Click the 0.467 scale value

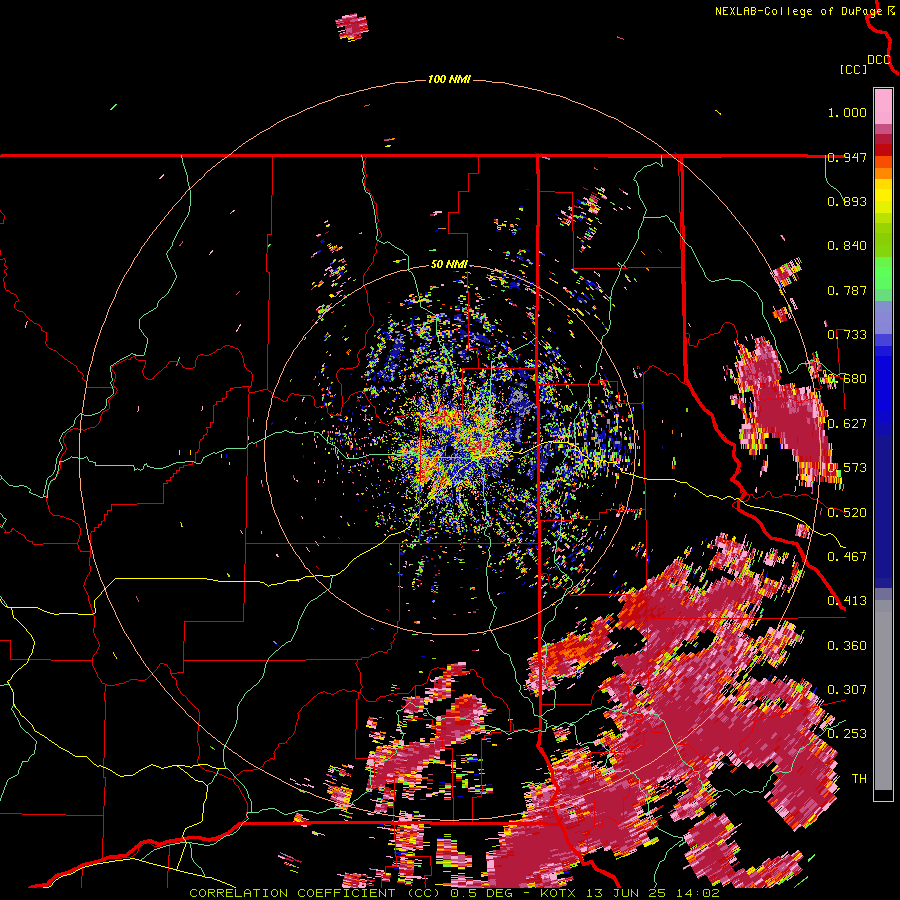point(847,557)
